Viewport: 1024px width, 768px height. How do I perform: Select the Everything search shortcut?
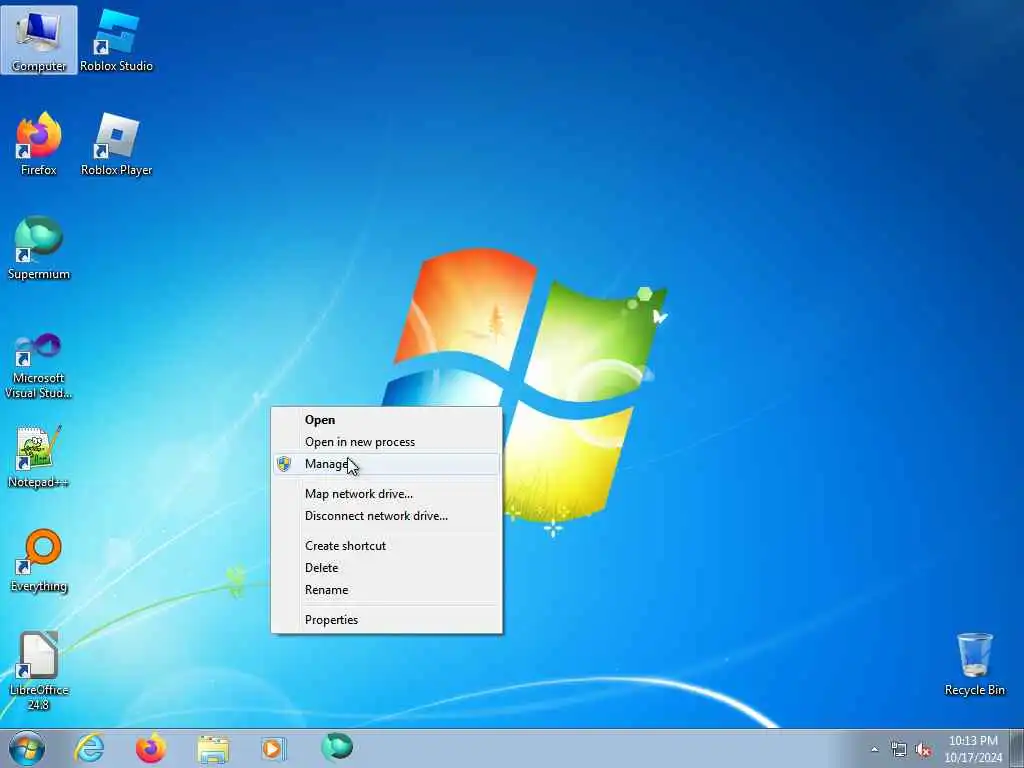(x=39, y=560)
